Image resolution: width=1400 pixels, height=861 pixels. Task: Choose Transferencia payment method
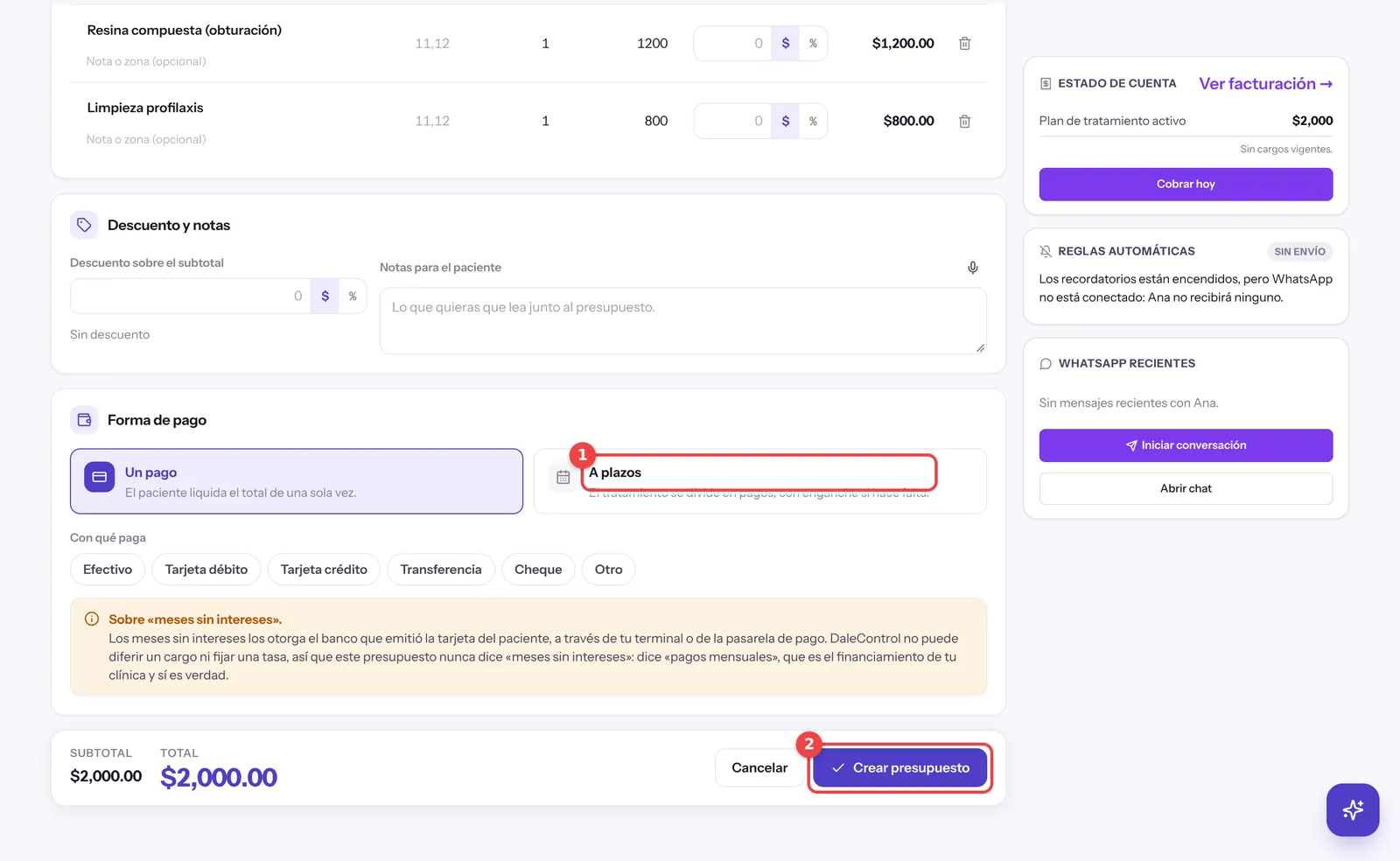coord(441,570)
